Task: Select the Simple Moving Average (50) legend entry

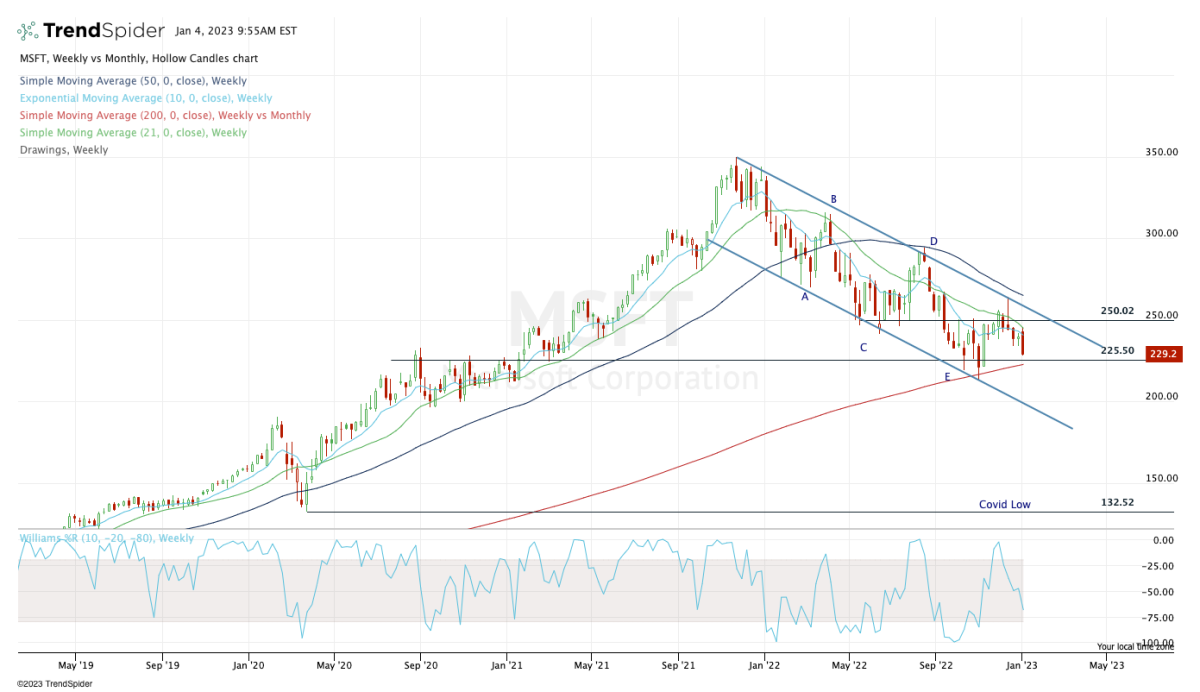Action: tap(132, 81)
